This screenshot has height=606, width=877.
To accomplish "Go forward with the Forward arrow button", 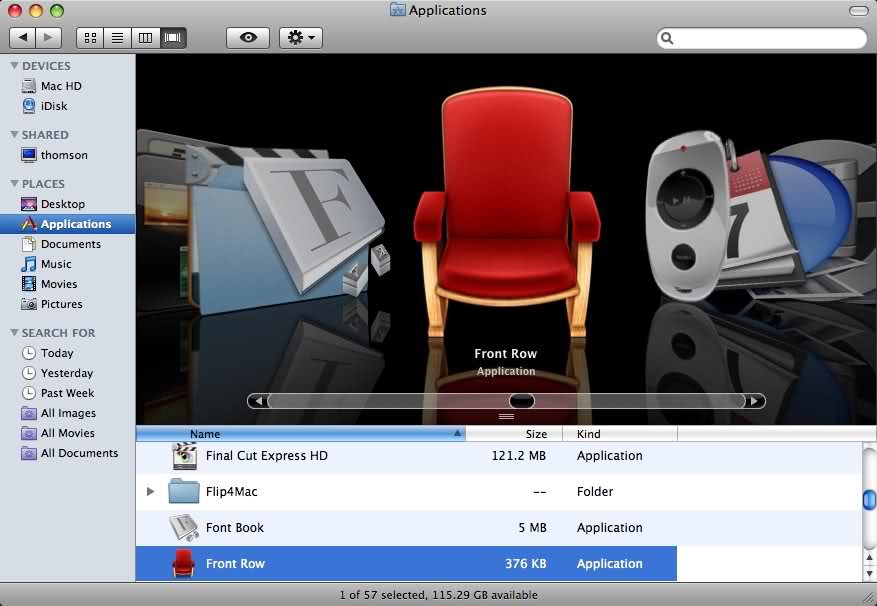I will coord(49,37).
